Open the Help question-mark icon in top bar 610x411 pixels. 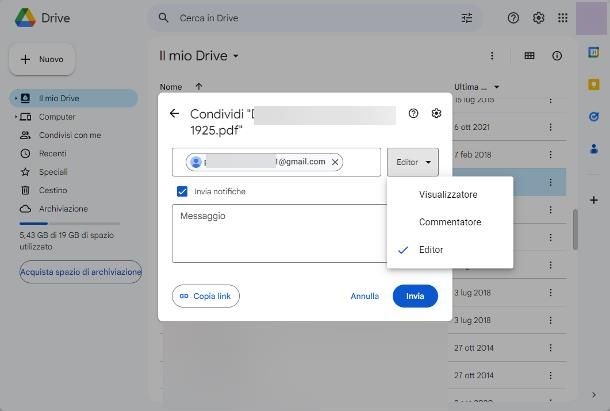pyautogui.click(x=513, y=18)
